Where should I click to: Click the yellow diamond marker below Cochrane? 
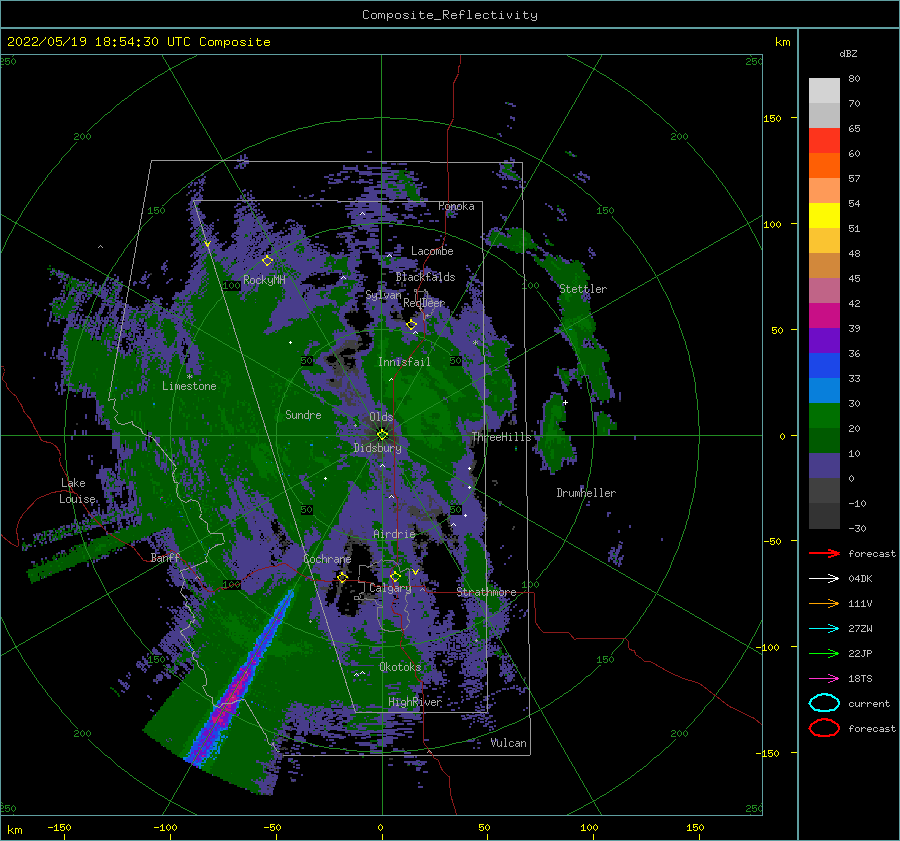pyautogui.click(x=342, y=577)
